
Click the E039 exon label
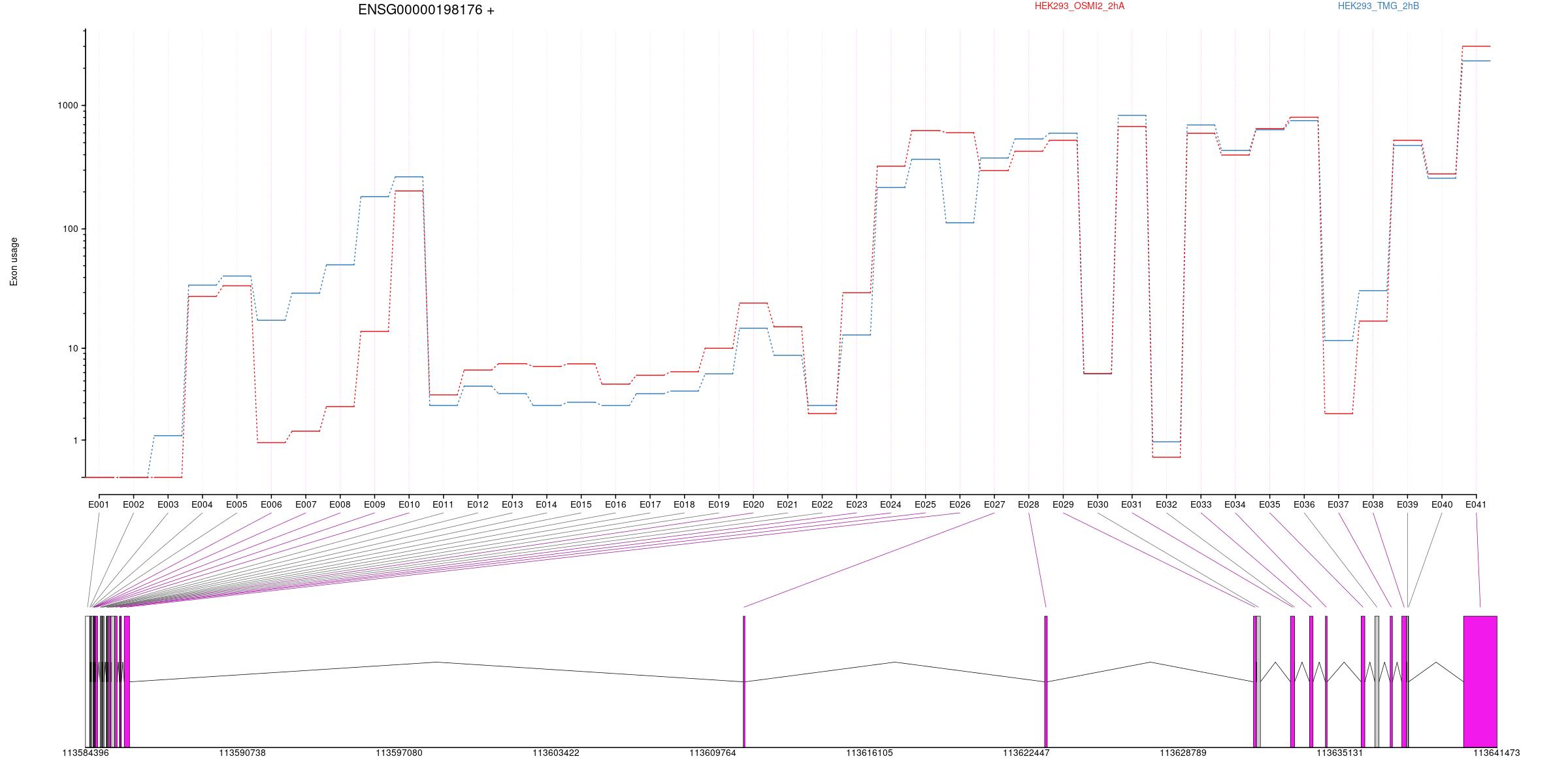tap(1407, 504)
